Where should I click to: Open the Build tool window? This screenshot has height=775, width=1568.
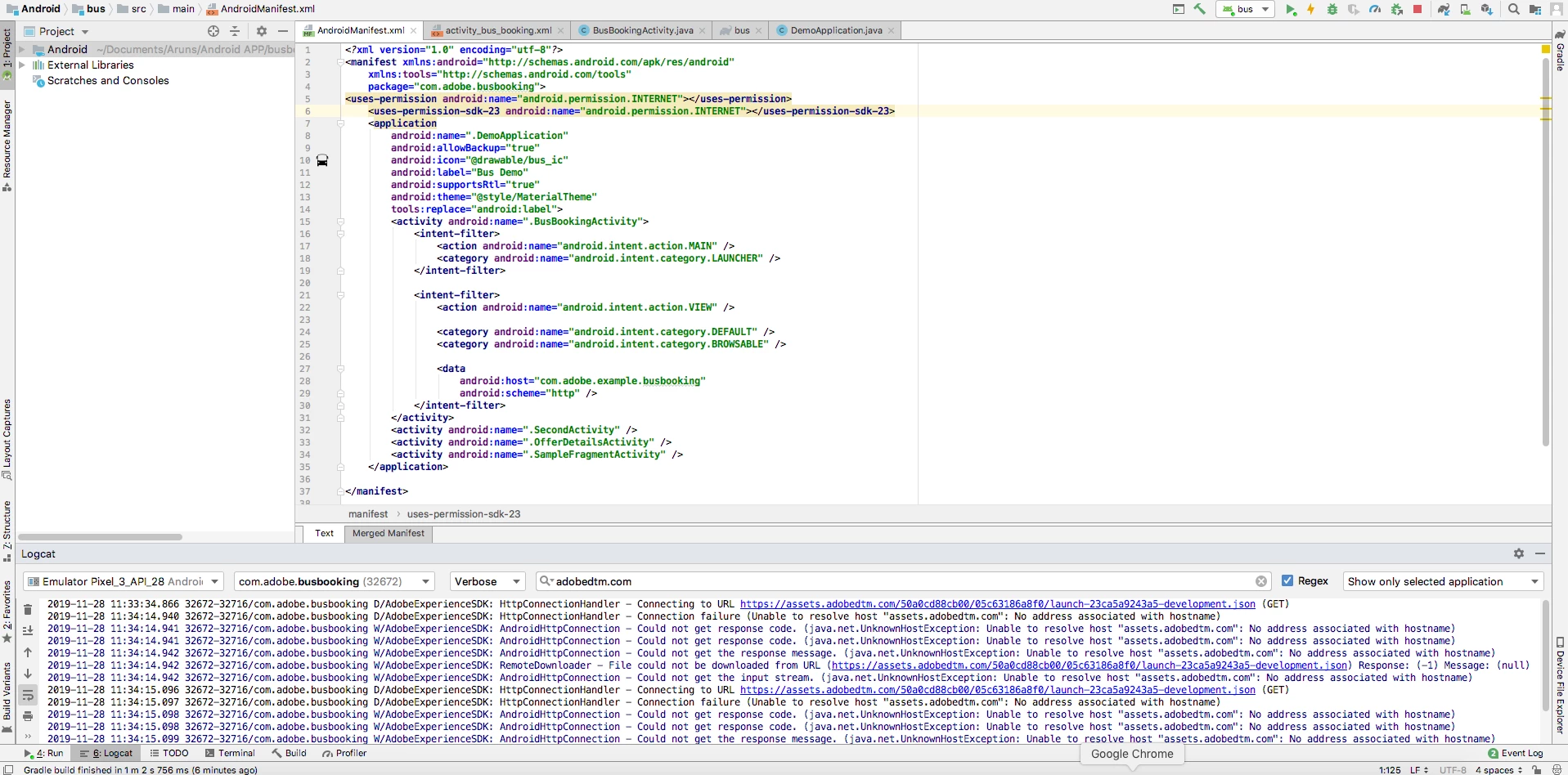coord(289,753)
